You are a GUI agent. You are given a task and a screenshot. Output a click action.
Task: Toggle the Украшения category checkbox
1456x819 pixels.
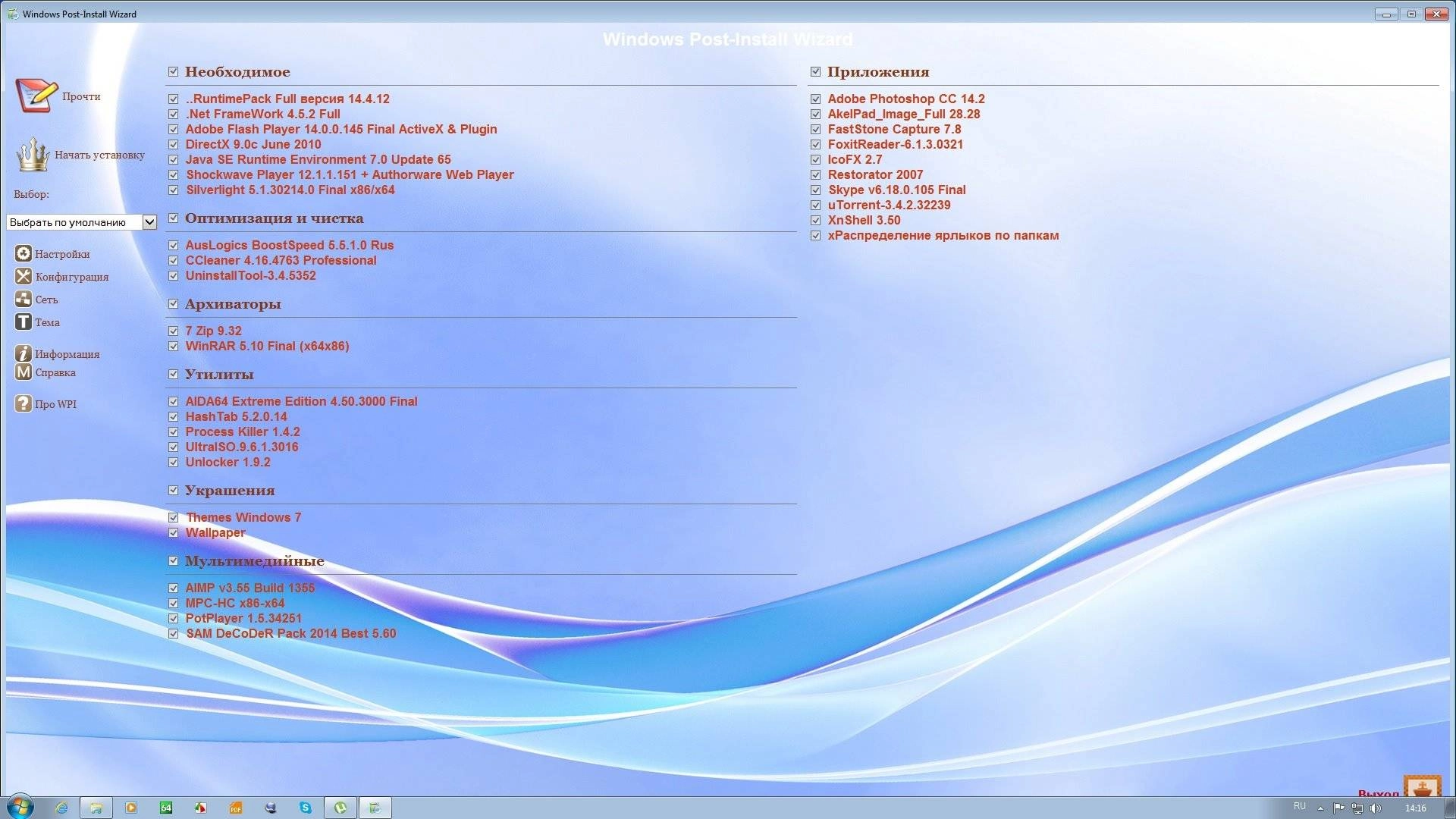173,490
